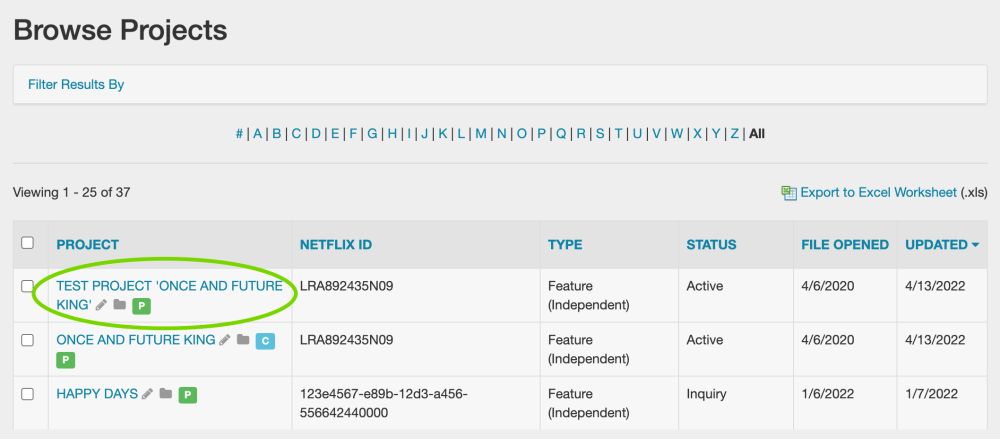1000x439 pixels.
Task: Click Export to Excel Worksheet link
Action: [x=878, y=192]
